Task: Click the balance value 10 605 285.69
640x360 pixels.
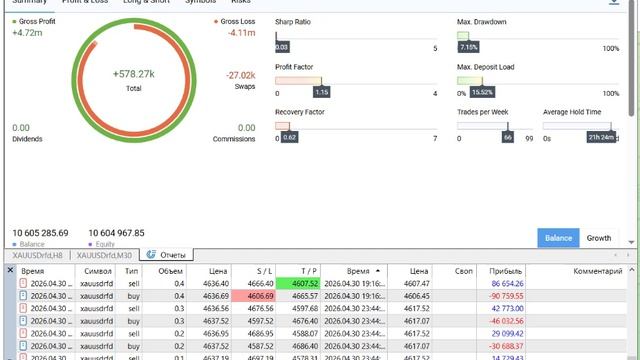Action: (x=40, y=233)
